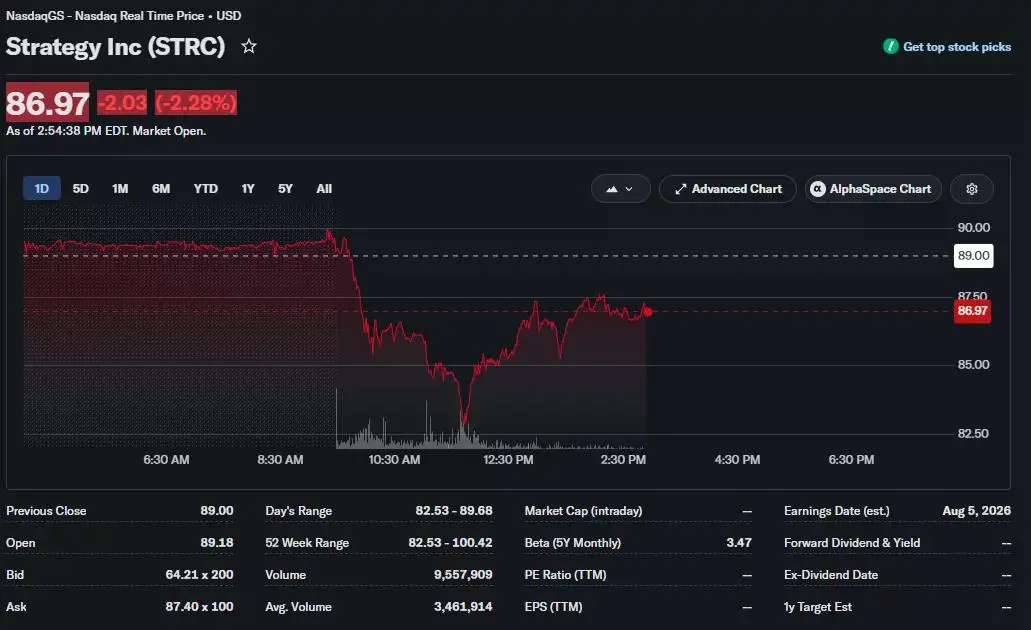Viewport: 1031px width, 630px height.
Task: Click the Bid value 64.21 x 200
Action: point(199,575)
